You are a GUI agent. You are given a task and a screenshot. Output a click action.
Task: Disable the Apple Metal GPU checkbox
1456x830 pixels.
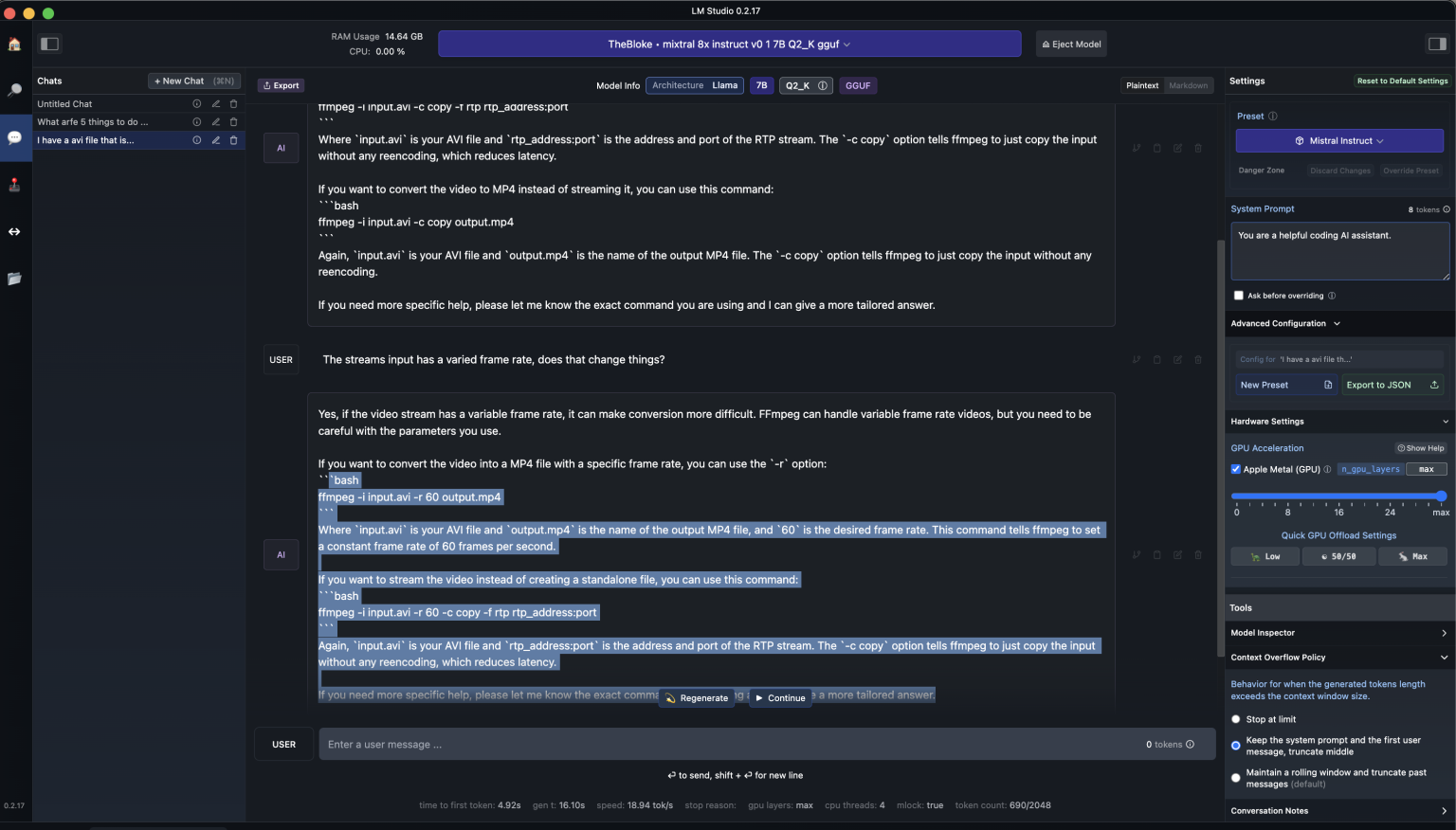(1236, 468)
